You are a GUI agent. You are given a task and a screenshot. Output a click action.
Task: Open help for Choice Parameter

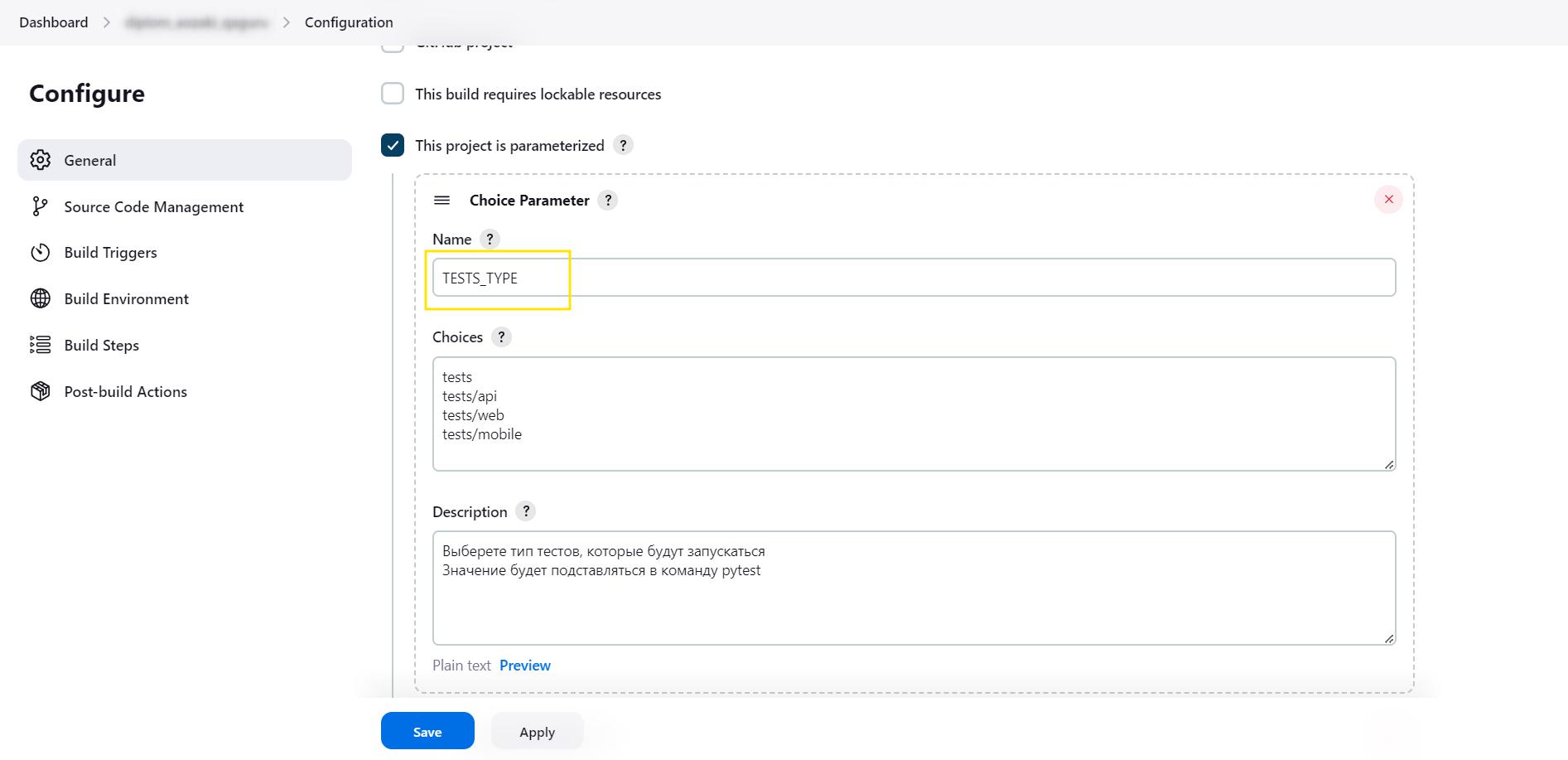[608, 201]
